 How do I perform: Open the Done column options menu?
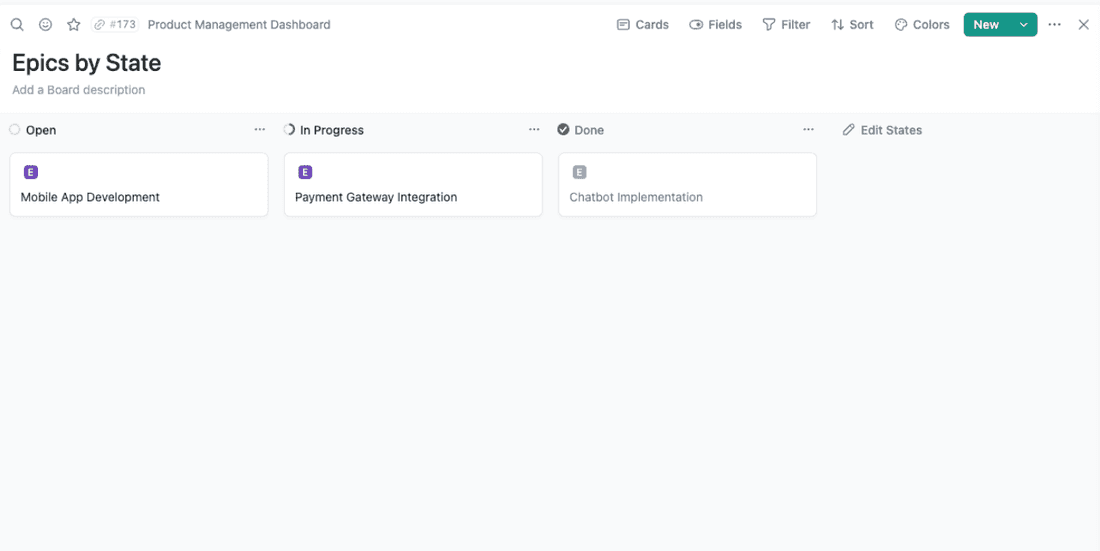[x=808, y=130]
